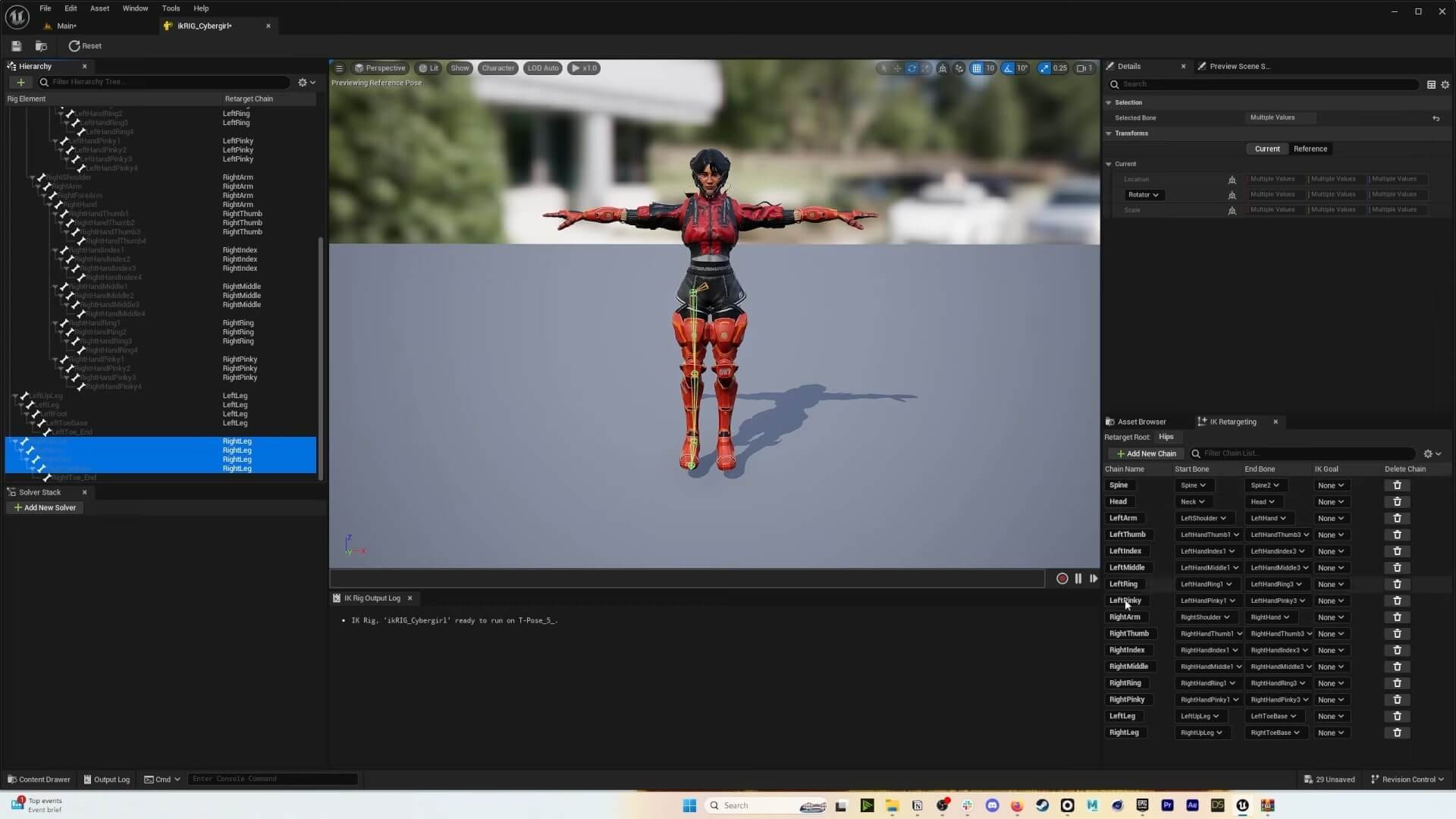
Task: Select the Rotate transform tool in viewport toolbar
Action: (x=912, y=67)
